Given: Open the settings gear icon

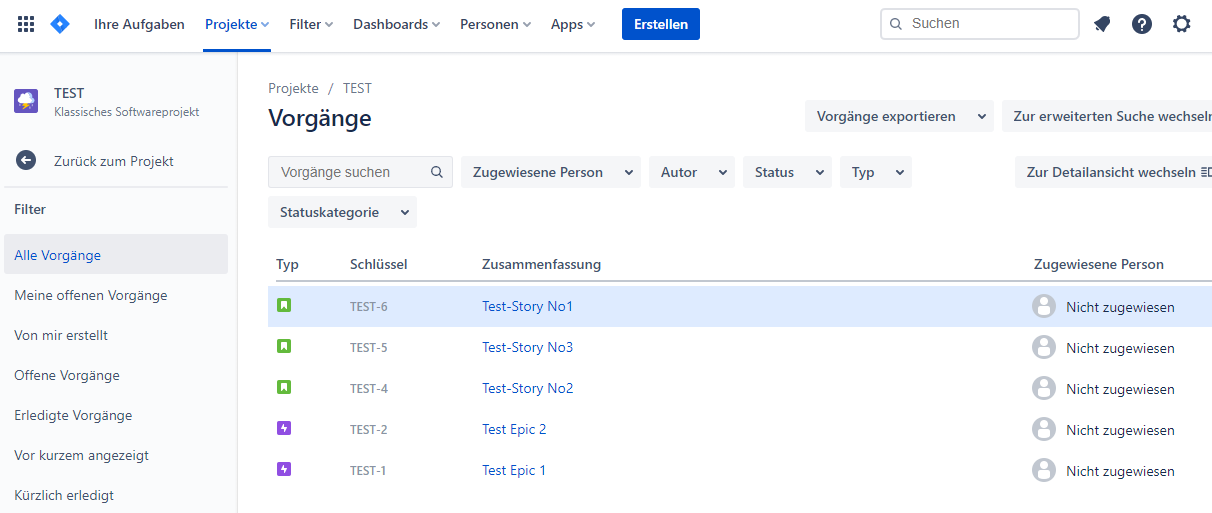Looking at the screenshot, I should (x=1182, y=24).
